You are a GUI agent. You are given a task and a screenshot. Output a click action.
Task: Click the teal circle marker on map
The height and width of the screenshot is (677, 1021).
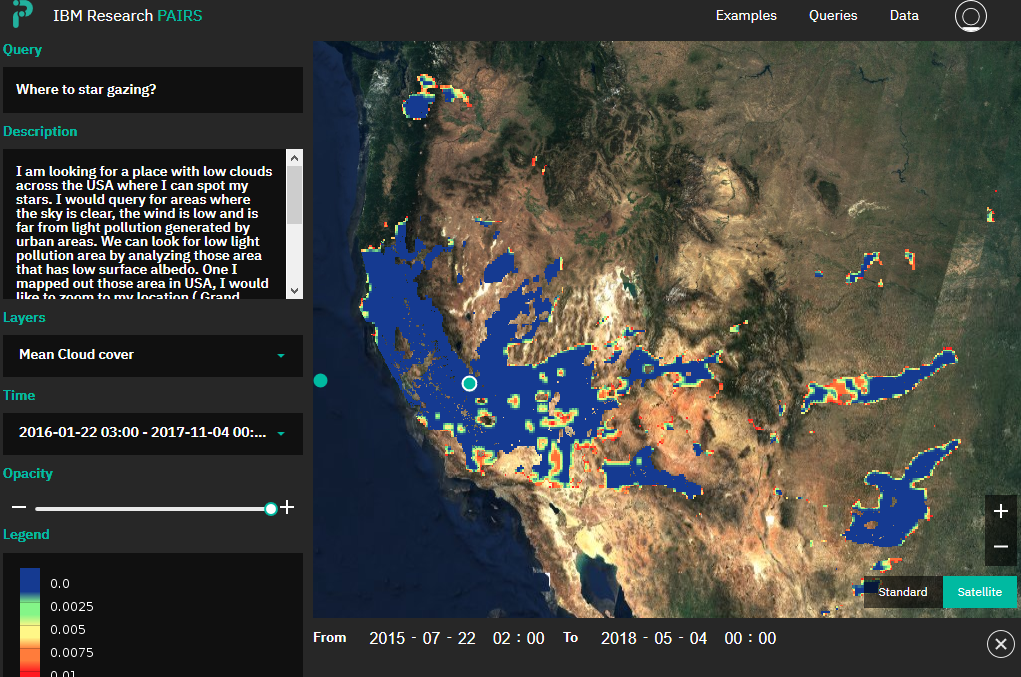469,383
